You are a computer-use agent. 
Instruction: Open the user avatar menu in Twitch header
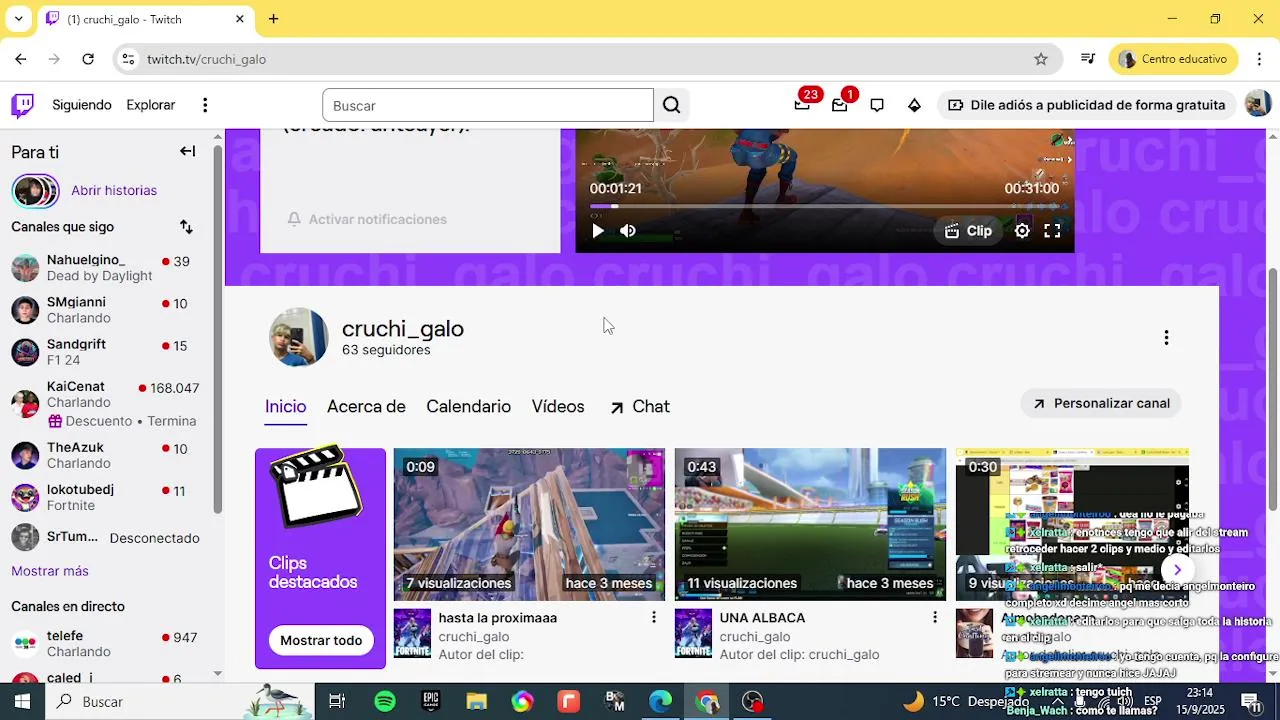pyautogui.click(x=1257, y=104)
